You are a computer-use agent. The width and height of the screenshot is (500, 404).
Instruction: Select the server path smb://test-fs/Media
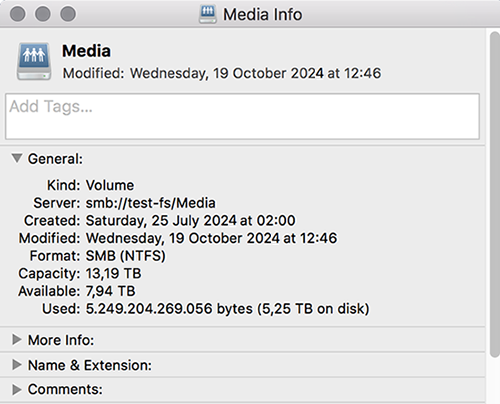(x=151, y=203)
